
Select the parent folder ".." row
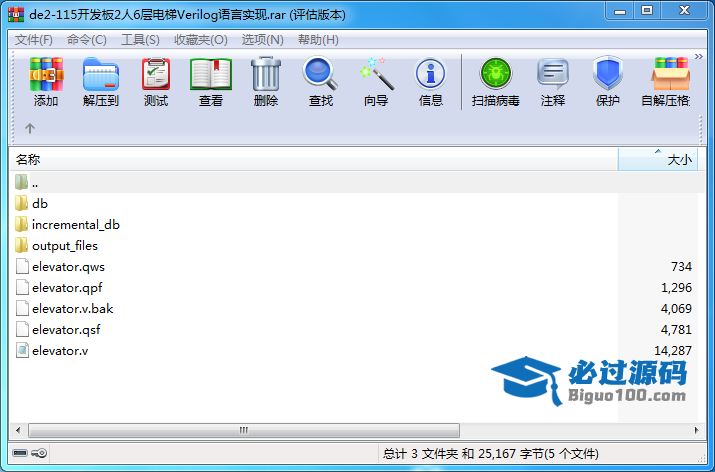[x=357, y=183]
